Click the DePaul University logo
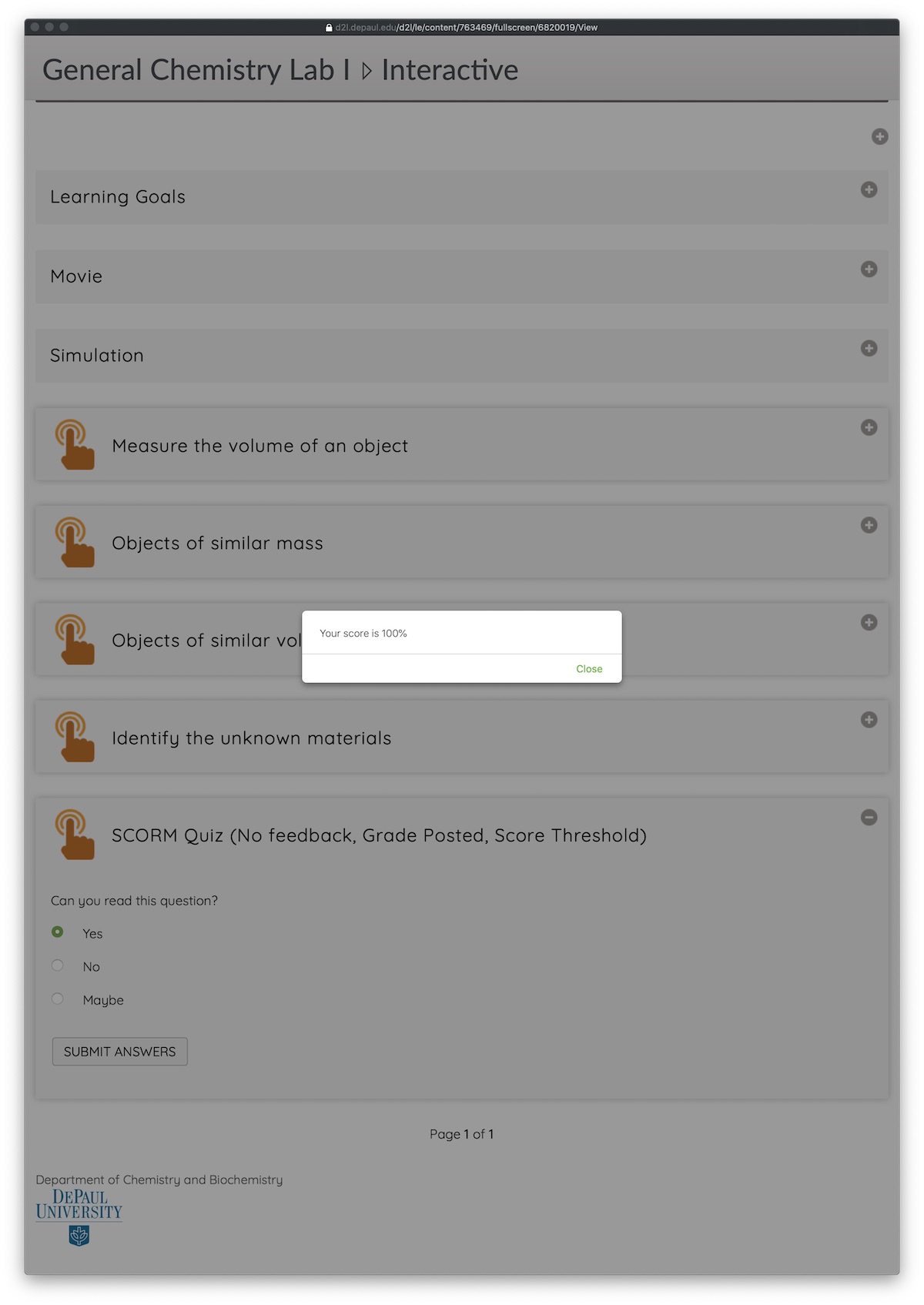The height and width of the screenshot is (1305, 924). tap(79, 1216)
